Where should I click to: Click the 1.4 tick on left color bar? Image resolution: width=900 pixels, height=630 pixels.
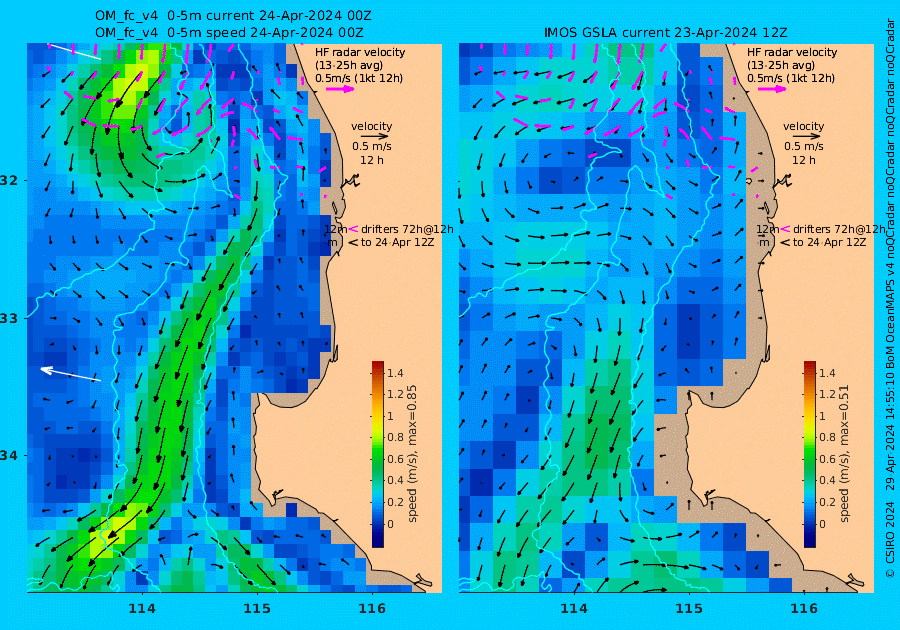tap(395, 373)
